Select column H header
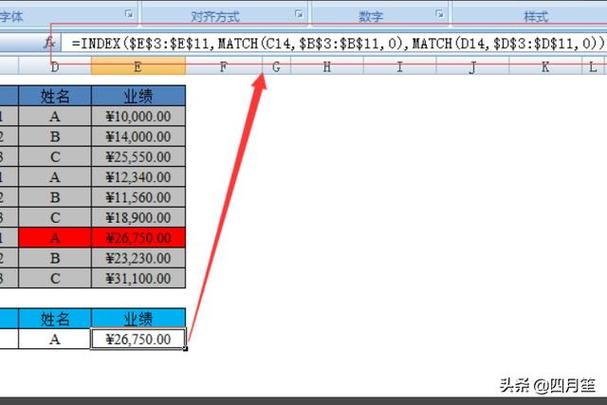This screenshot has width=607, height=405. point(327,67)
